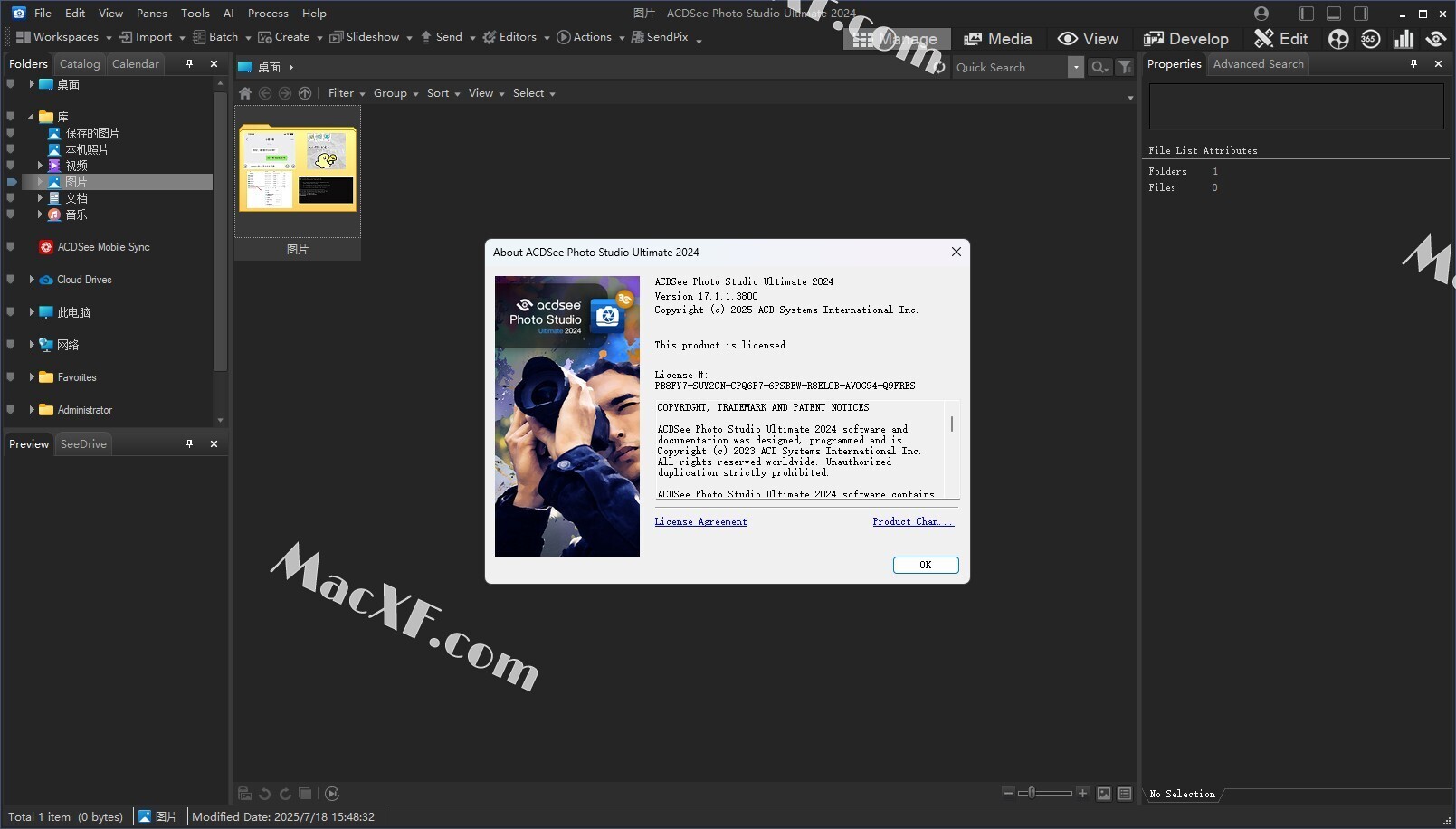Image resolution: width=1456 pixels, height=829 pixels.
Task: Open the Filter dropdown
Action: click(347, 93)
